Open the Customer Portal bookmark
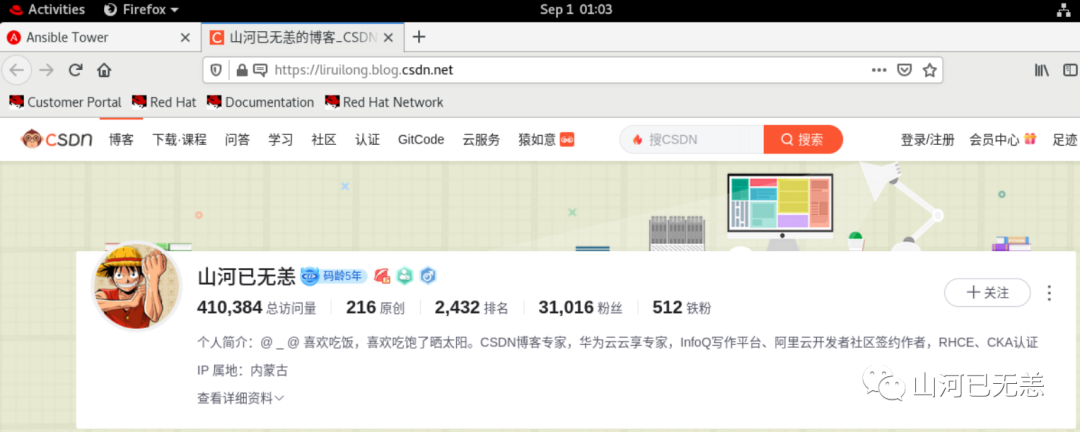The image size is (1080, 432). pos(65,102)
